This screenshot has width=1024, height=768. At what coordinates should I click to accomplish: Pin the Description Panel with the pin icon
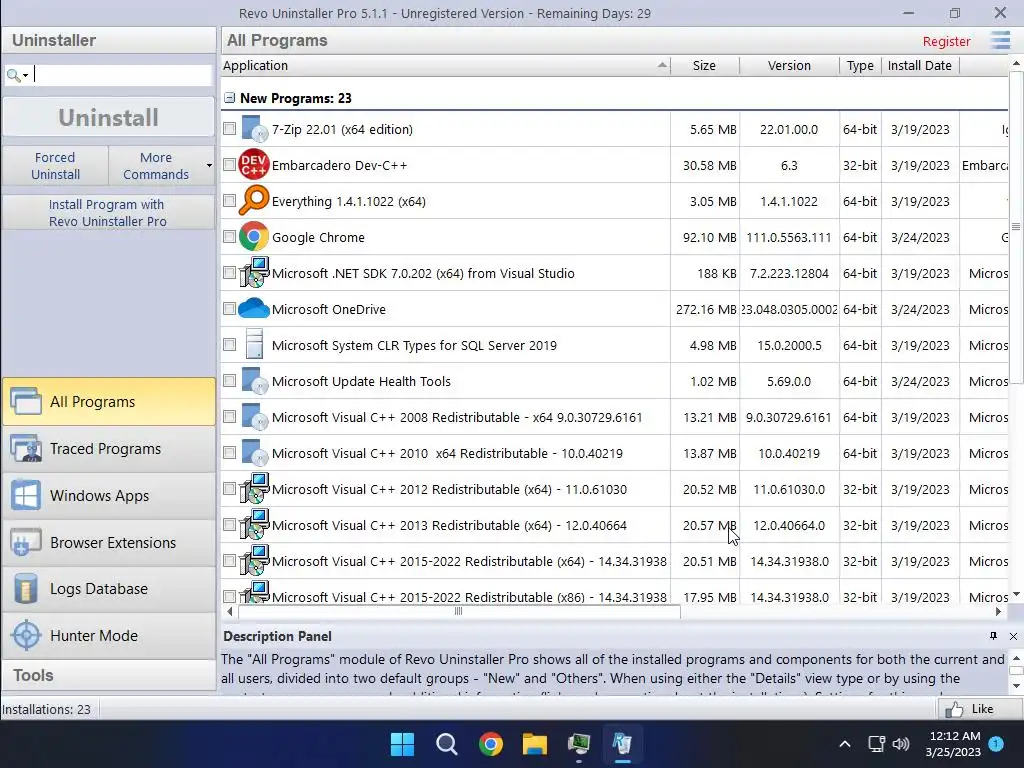tap(993, 635)
